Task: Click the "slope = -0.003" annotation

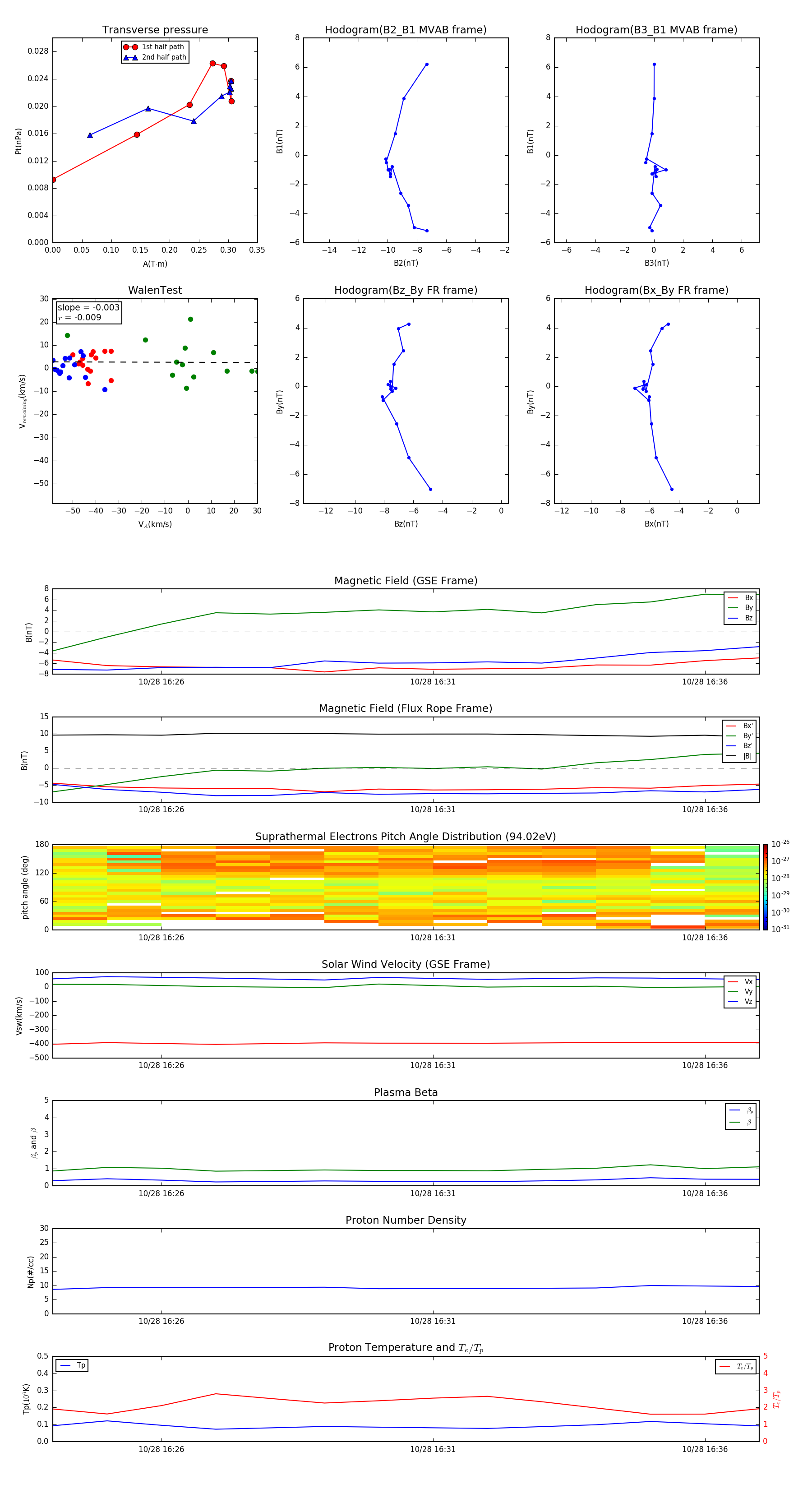Action: coord(88,308)
